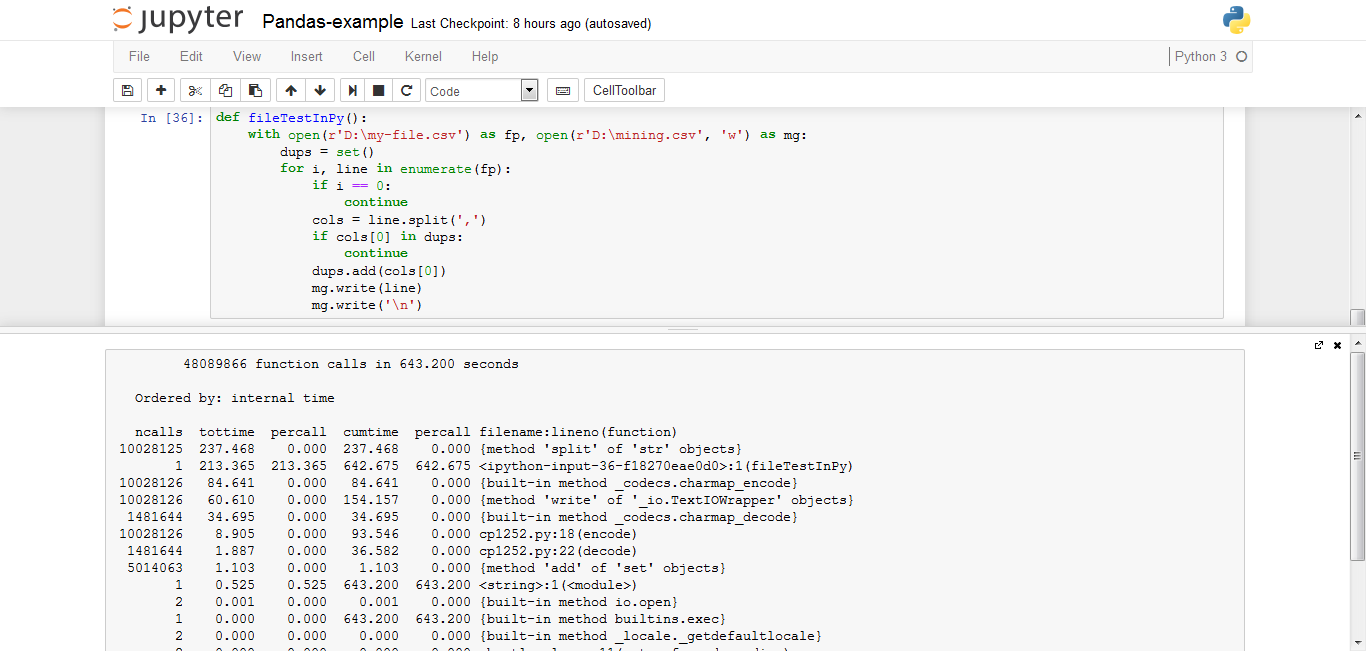Close the pager output panel
This screenshot has width=1366, height=651.
[1337, 345]
